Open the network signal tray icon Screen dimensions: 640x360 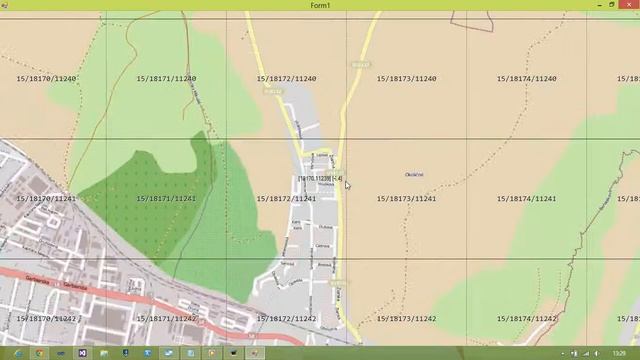(x=586, y=353)
